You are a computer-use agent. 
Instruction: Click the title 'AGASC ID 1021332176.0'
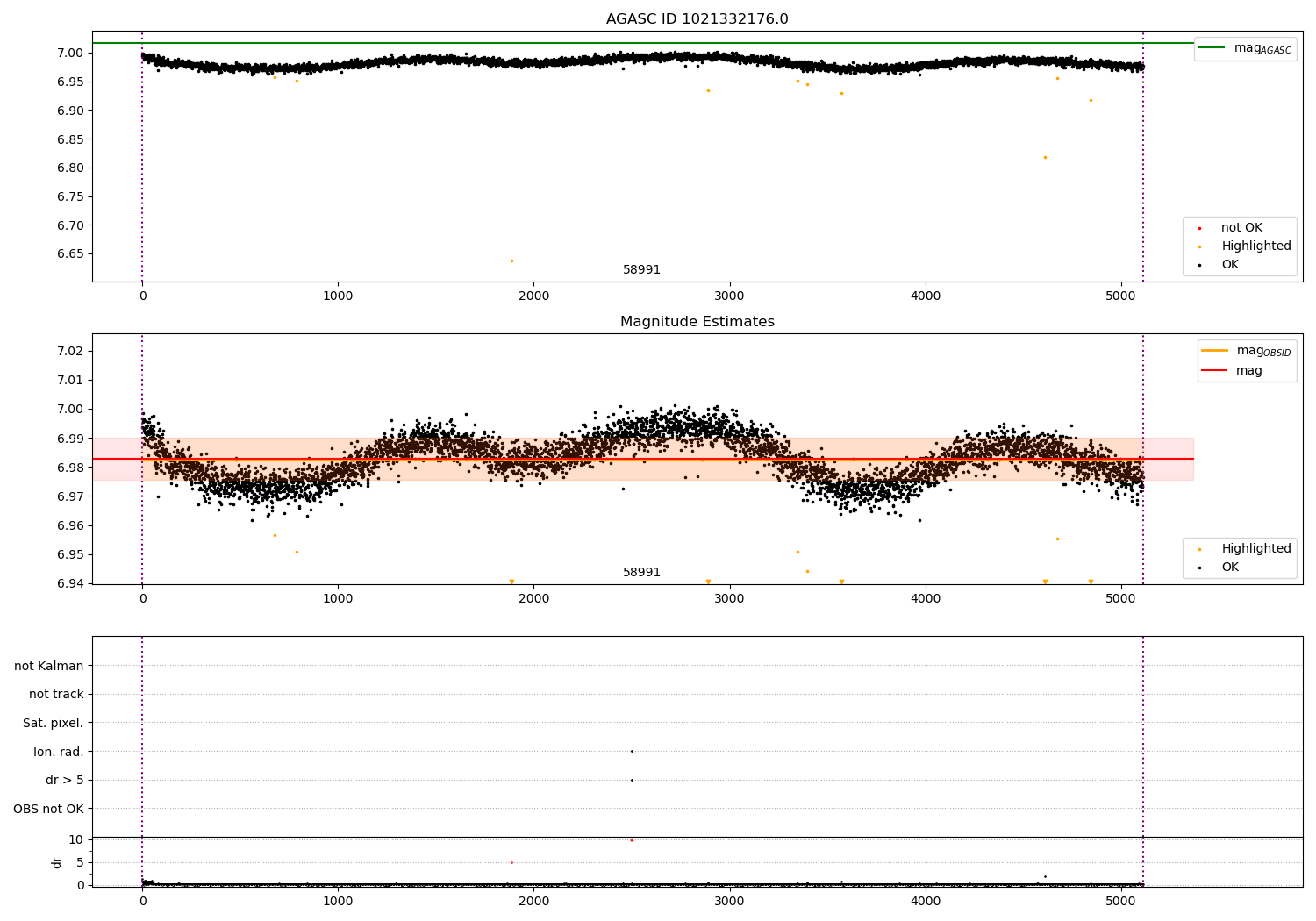[x=697, y=19]
